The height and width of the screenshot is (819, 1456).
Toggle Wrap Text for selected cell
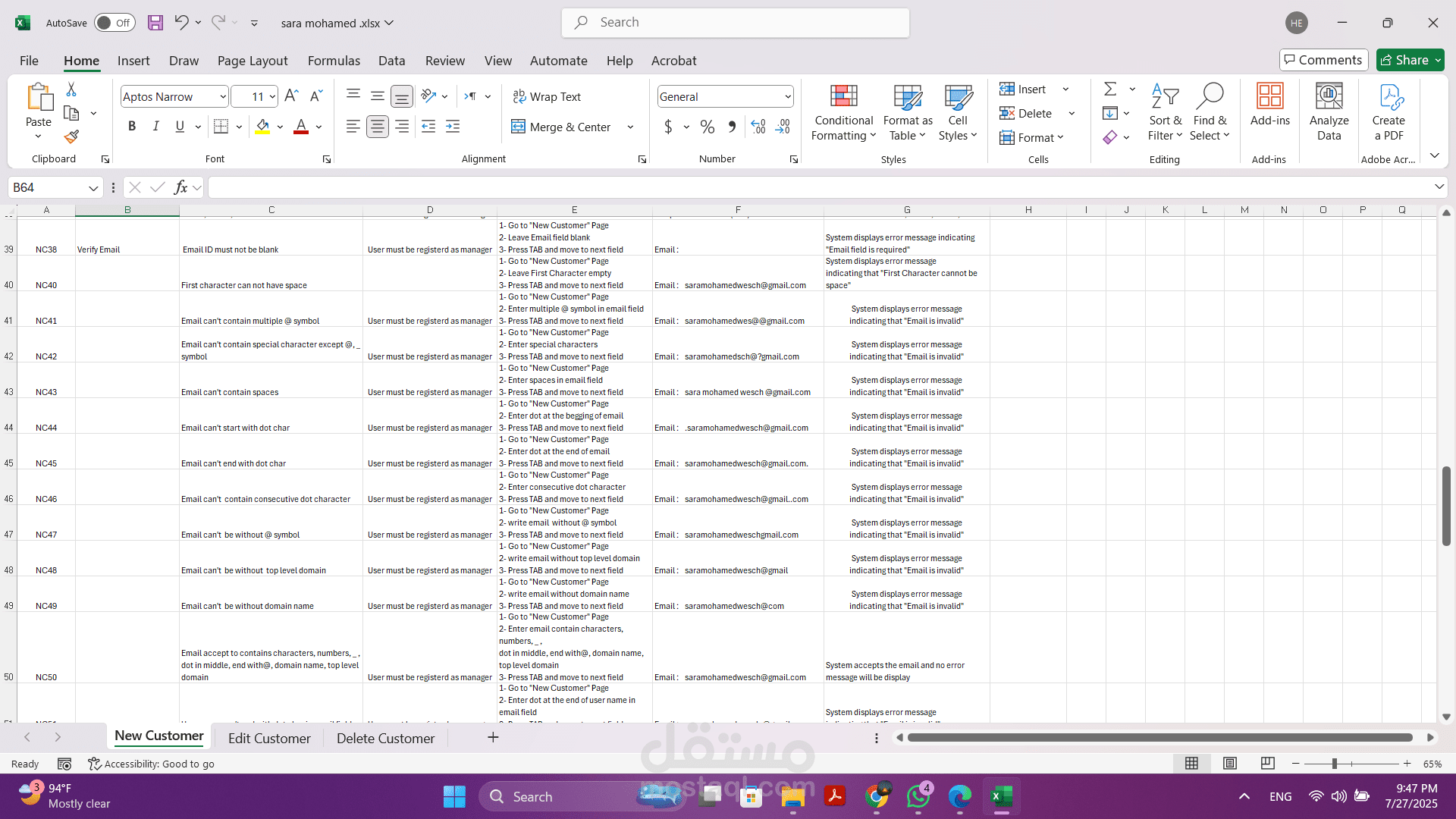tap(547, 96)
